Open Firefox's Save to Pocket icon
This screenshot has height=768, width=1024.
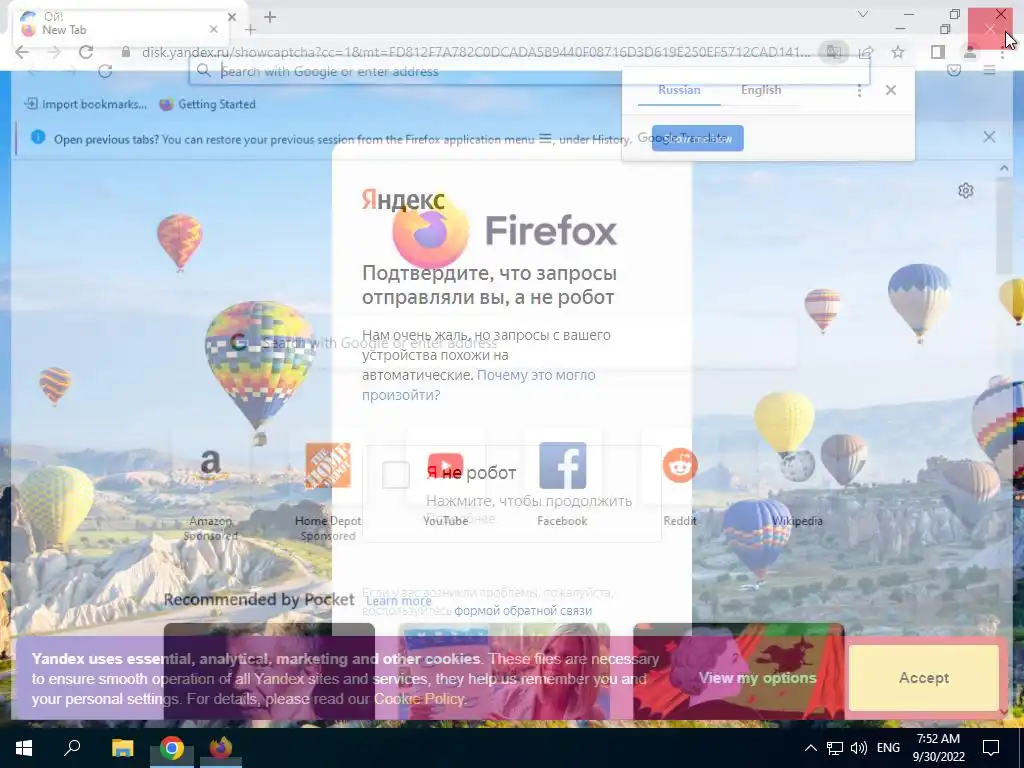point(954,71)
